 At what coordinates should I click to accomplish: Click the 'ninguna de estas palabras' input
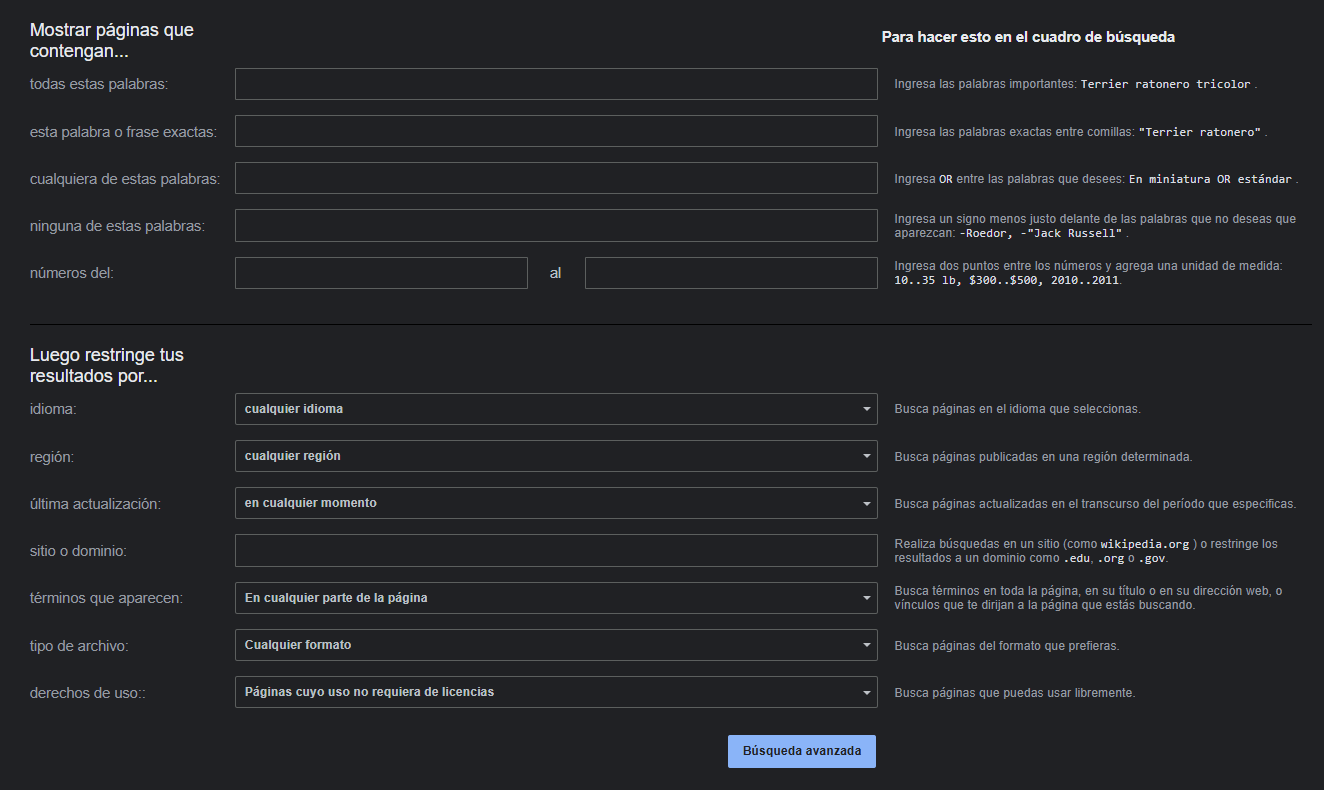coord(555,225)
